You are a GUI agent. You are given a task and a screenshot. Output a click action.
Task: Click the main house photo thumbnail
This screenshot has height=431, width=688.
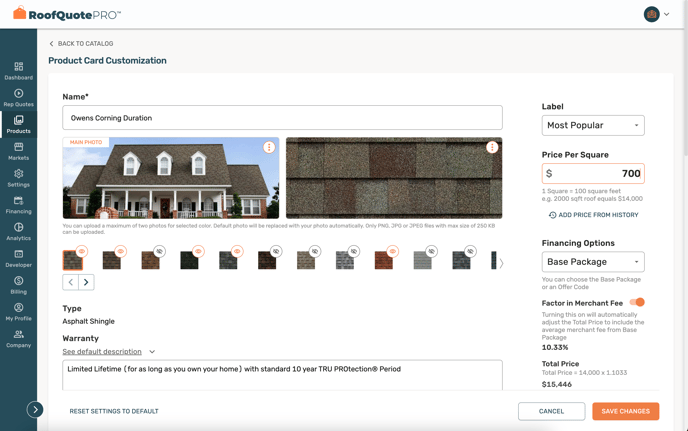pyautogui.click(x=171, y=178)
